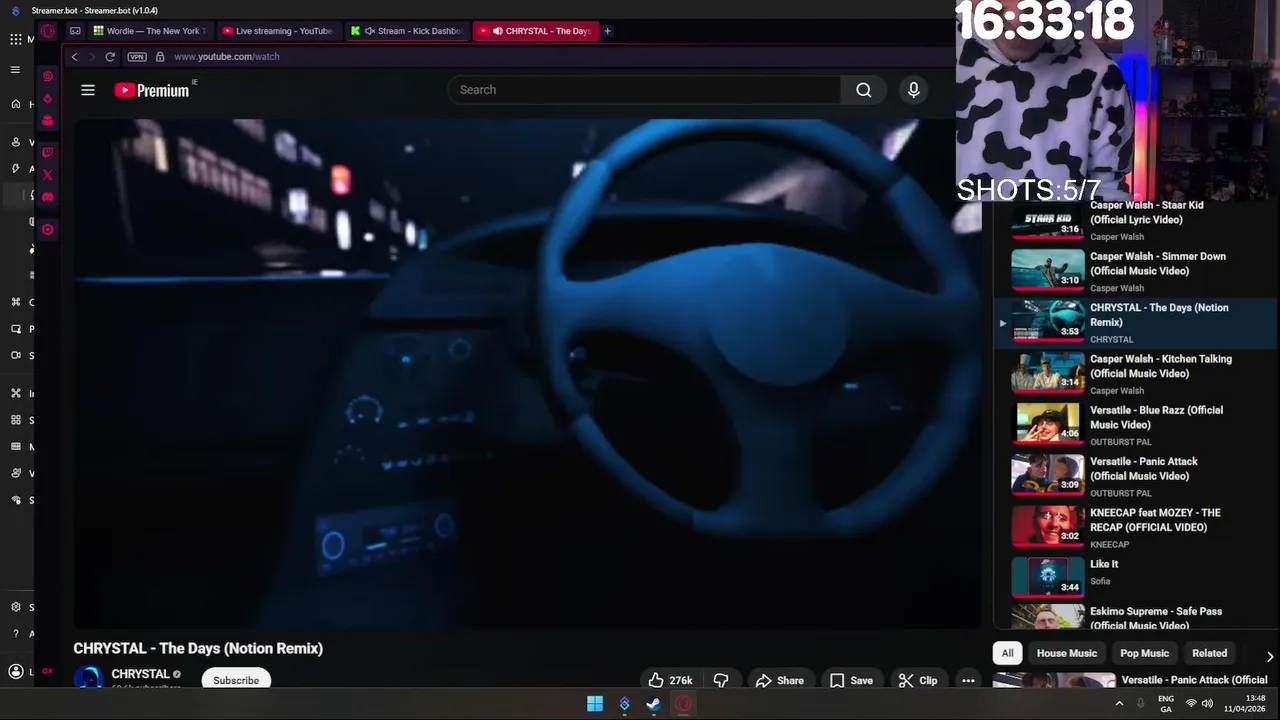Screen dimensions: 1280x720
Task: Click the YouTube Search box
Action: (x=644, y=90)
